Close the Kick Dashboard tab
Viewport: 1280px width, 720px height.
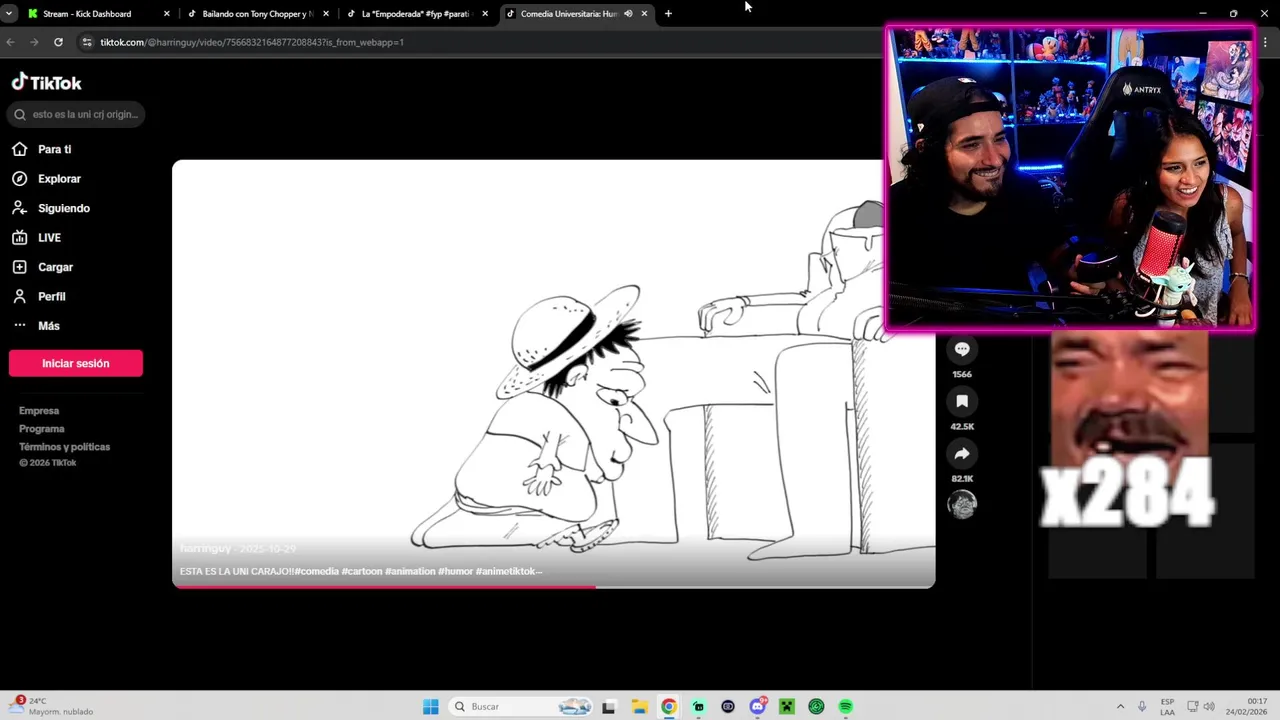(167, 14)
